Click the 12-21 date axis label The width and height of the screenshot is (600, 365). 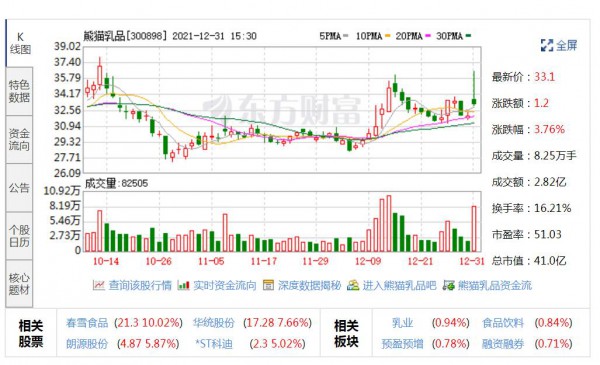420,261
